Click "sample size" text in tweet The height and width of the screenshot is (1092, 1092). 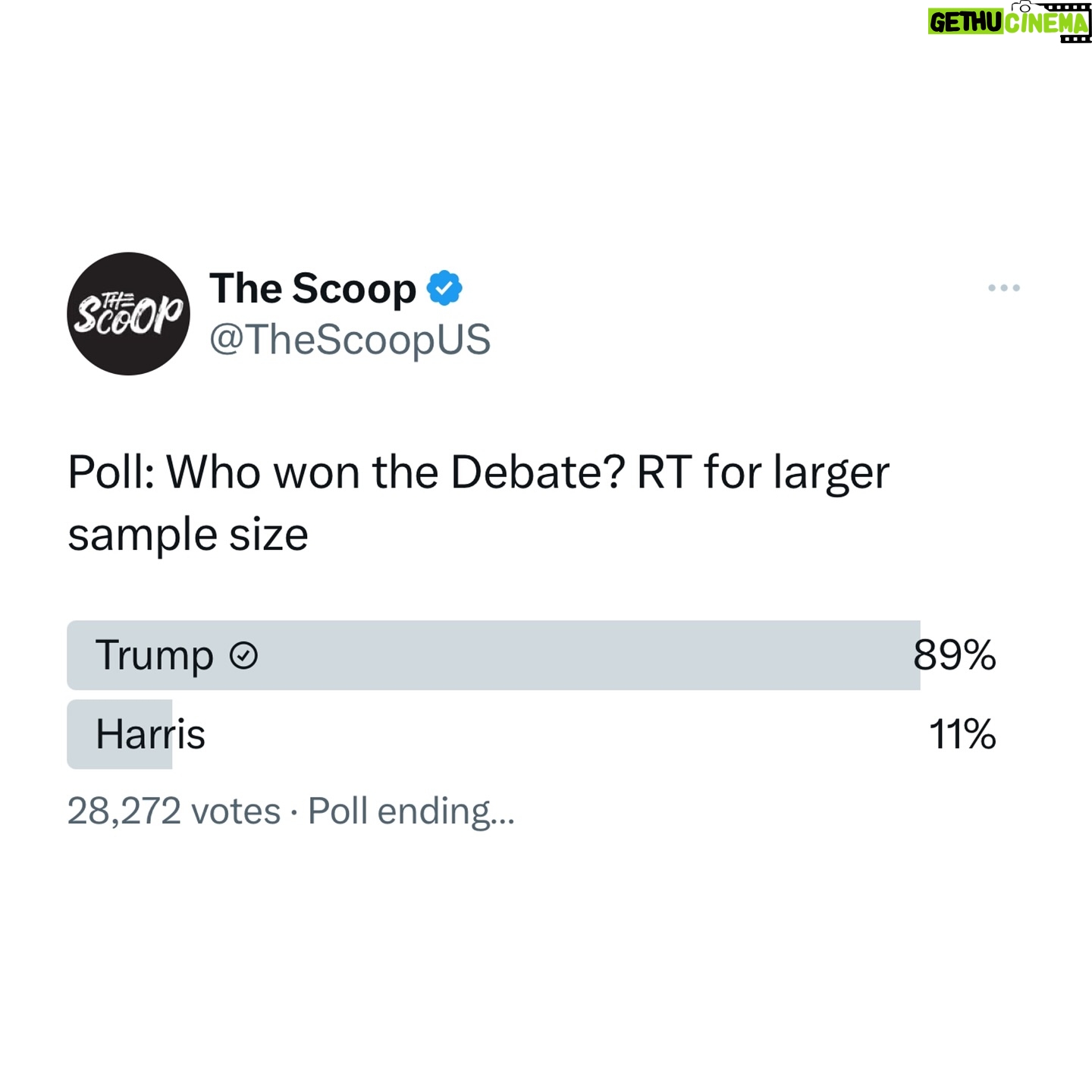(188, 535)
